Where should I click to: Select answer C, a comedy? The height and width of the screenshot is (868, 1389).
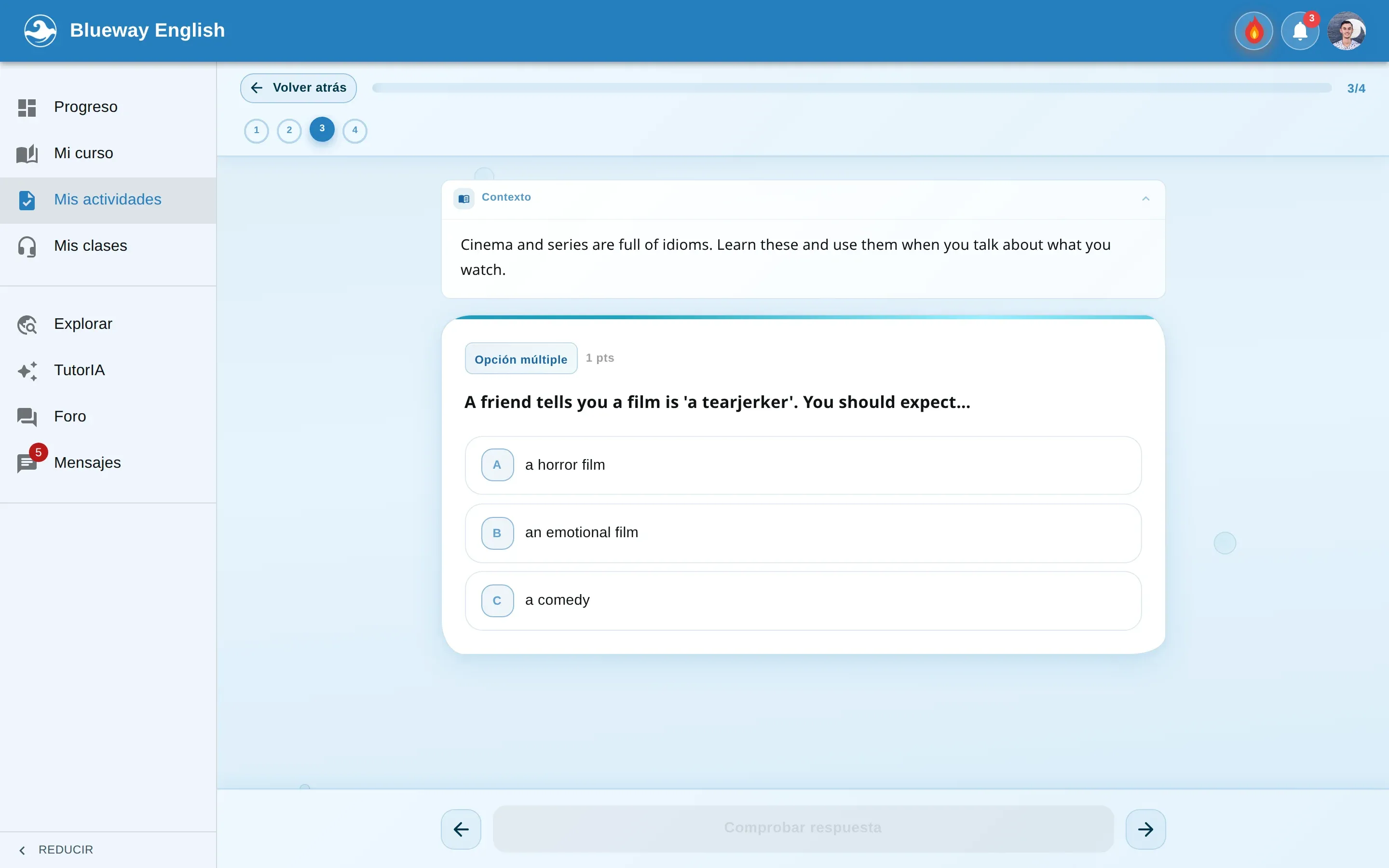click(803, 600)
